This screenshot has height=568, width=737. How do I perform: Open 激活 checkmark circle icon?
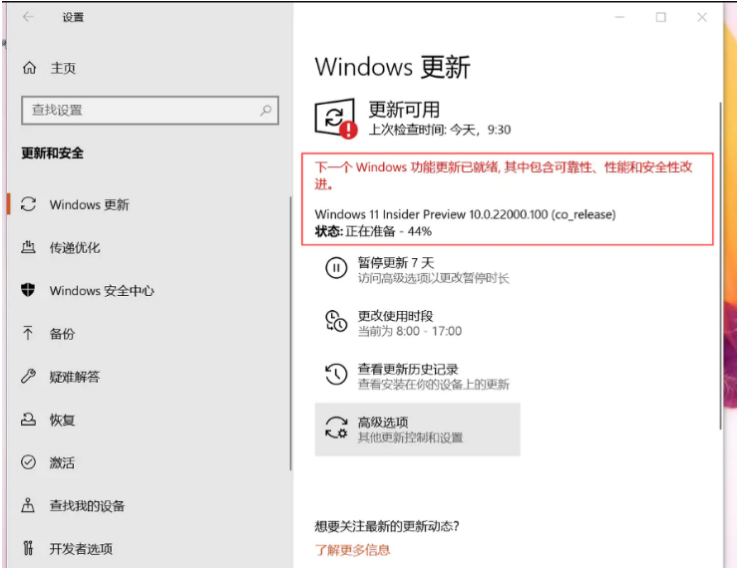(28, 462)
